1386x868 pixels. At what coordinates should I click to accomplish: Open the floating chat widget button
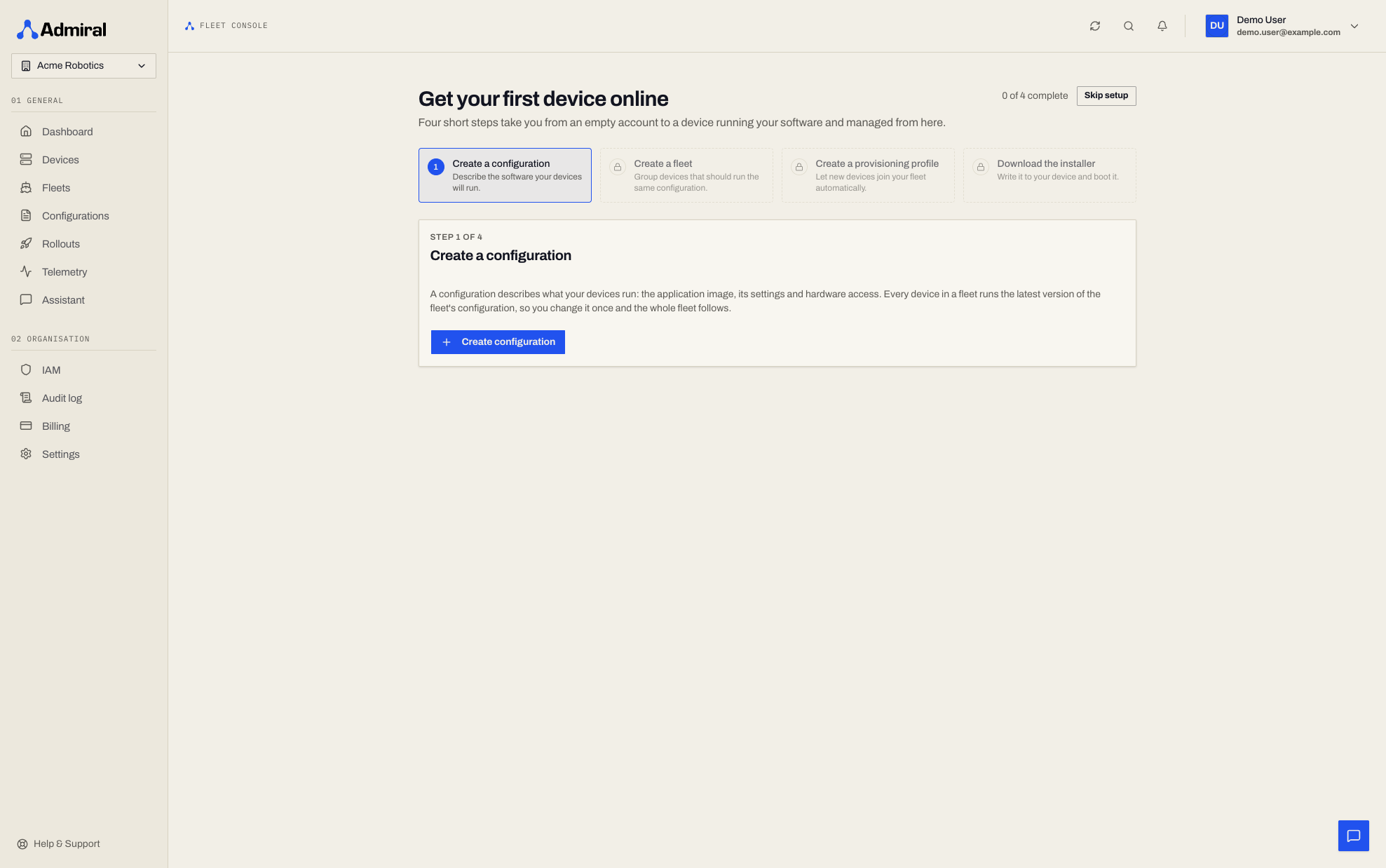tap(1354, 836)
